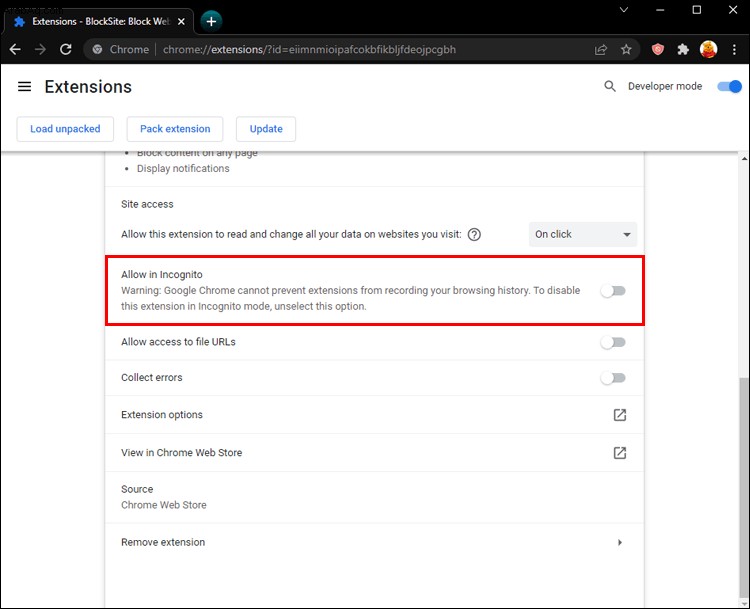Viewport: 750px width, 609px height.
Task: Click the Update button
Action: coord(266,129)
